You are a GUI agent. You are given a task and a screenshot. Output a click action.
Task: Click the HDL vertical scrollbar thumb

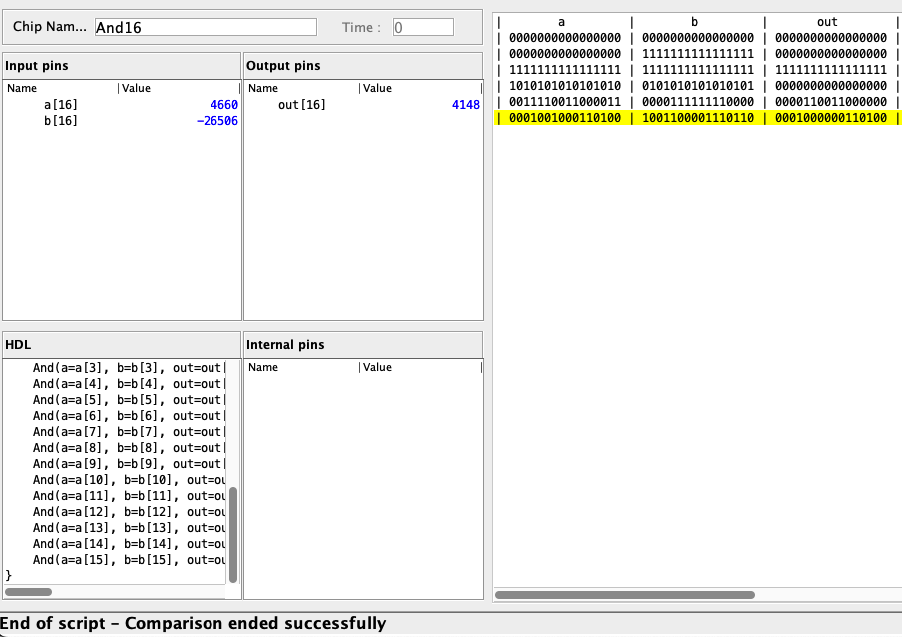point(233,535)
